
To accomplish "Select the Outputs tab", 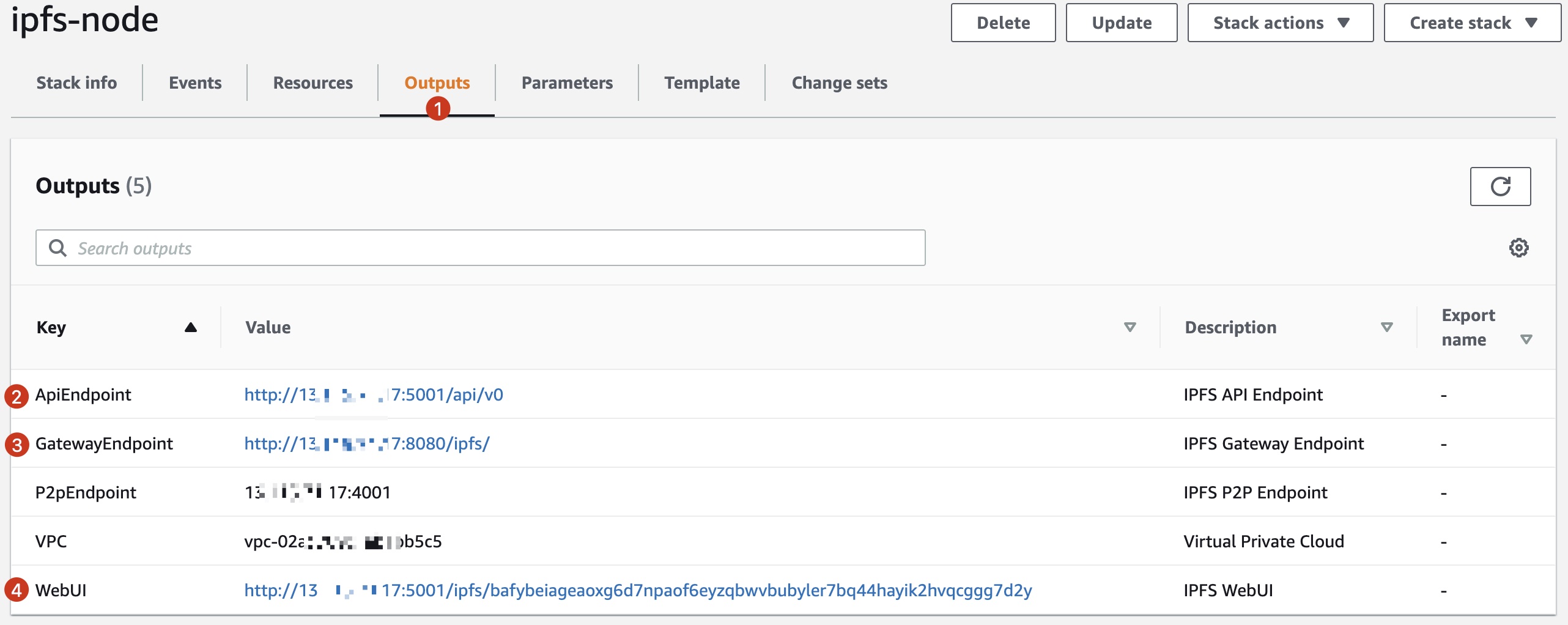I will [437, 83].
